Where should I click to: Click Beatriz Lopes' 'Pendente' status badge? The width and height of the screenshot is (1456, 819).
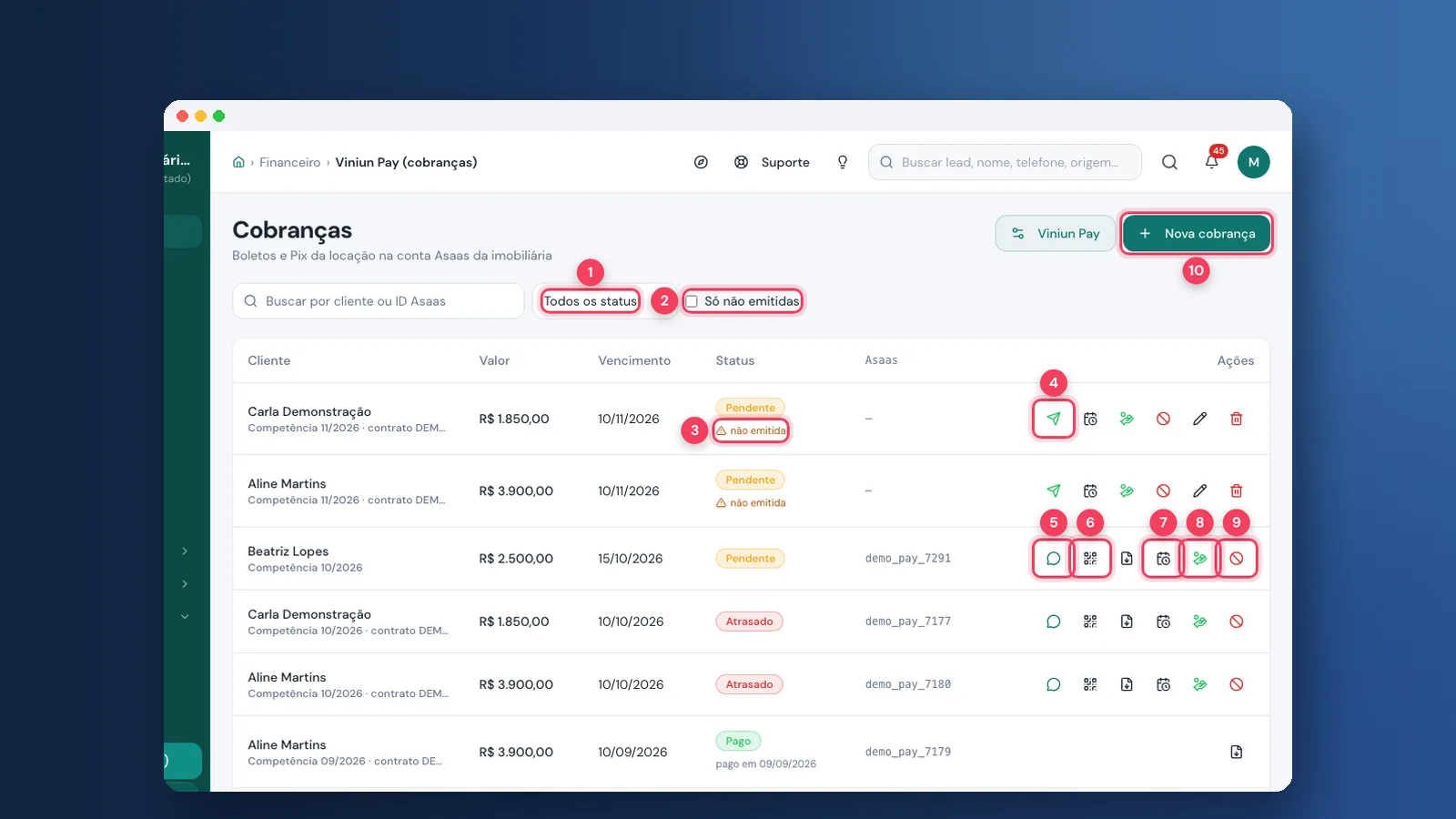point(750,559)
